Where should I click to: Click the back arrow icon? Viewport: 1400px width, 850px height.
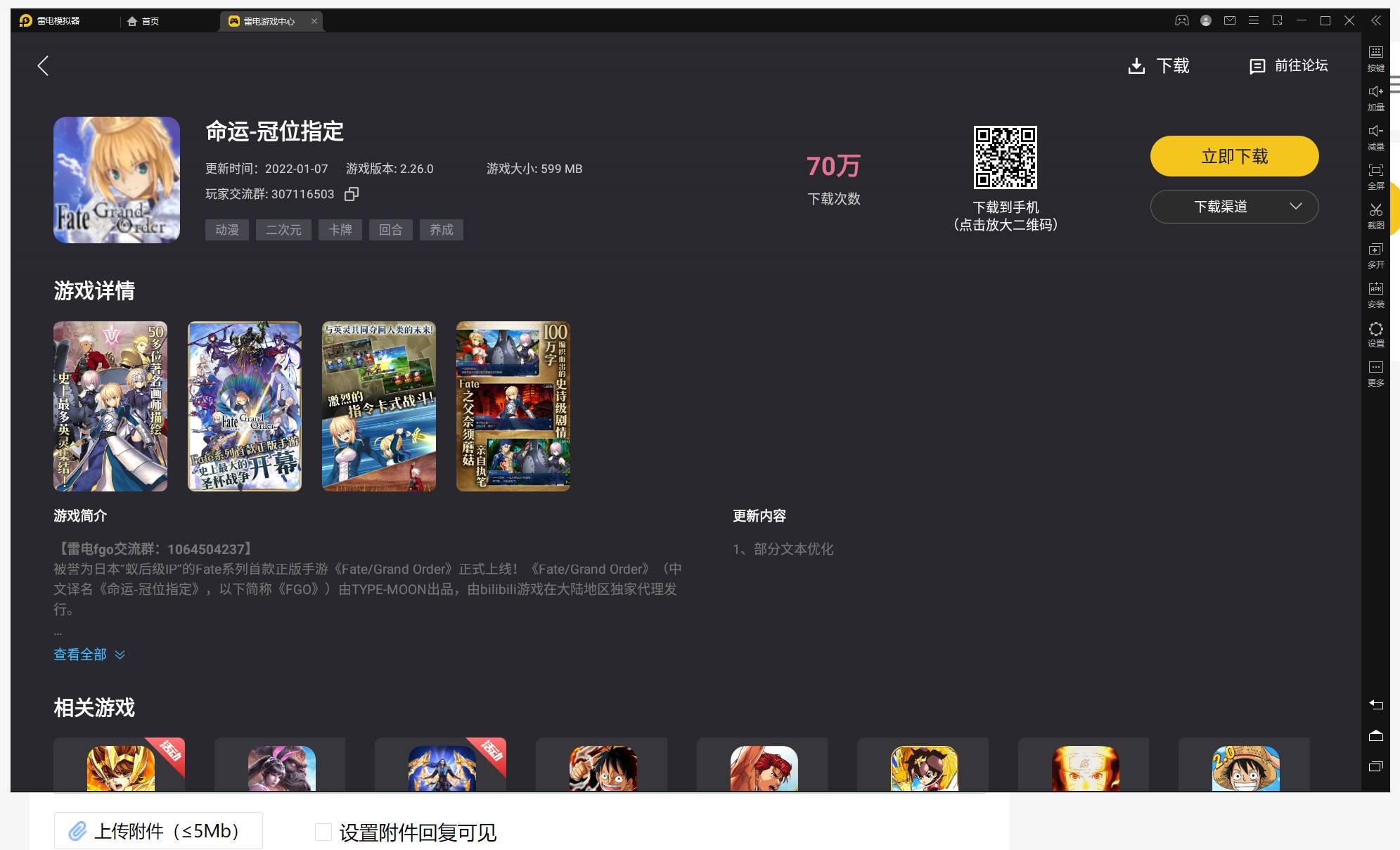point(44,66)
